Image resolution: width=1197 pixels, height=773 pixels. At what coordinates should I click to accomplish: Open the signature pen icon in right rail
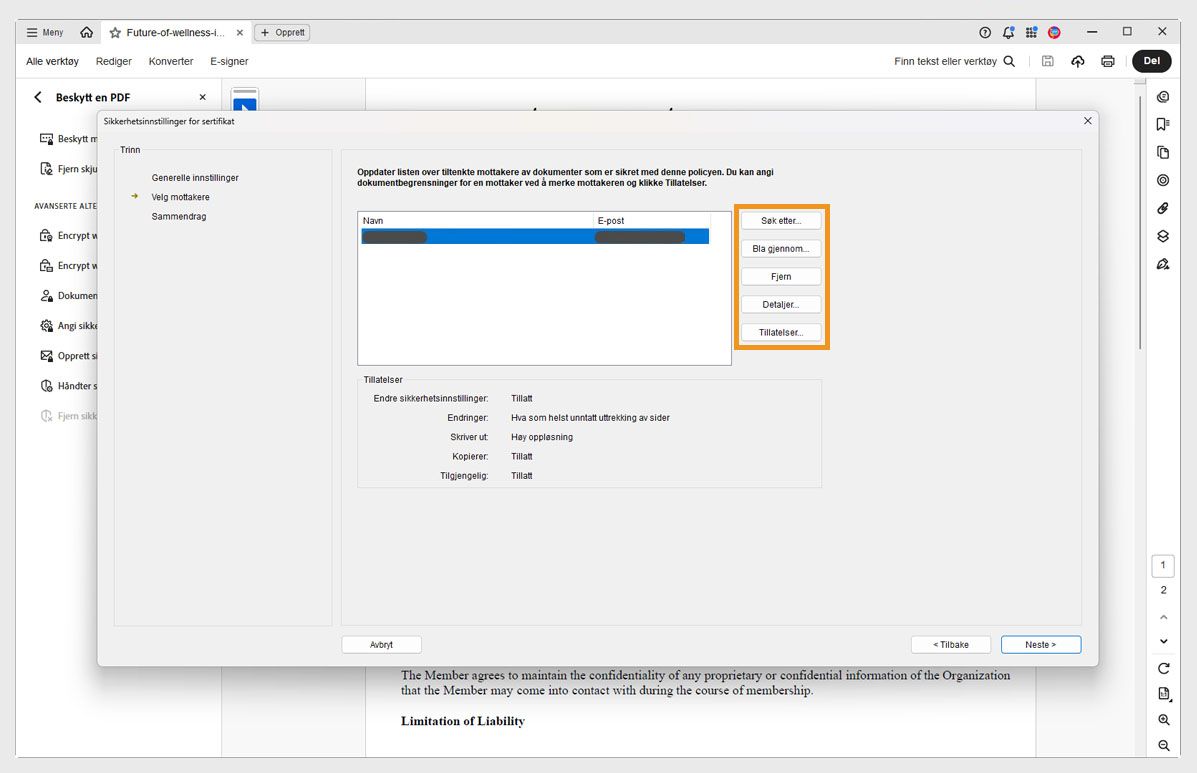(x=1163, y=264)
